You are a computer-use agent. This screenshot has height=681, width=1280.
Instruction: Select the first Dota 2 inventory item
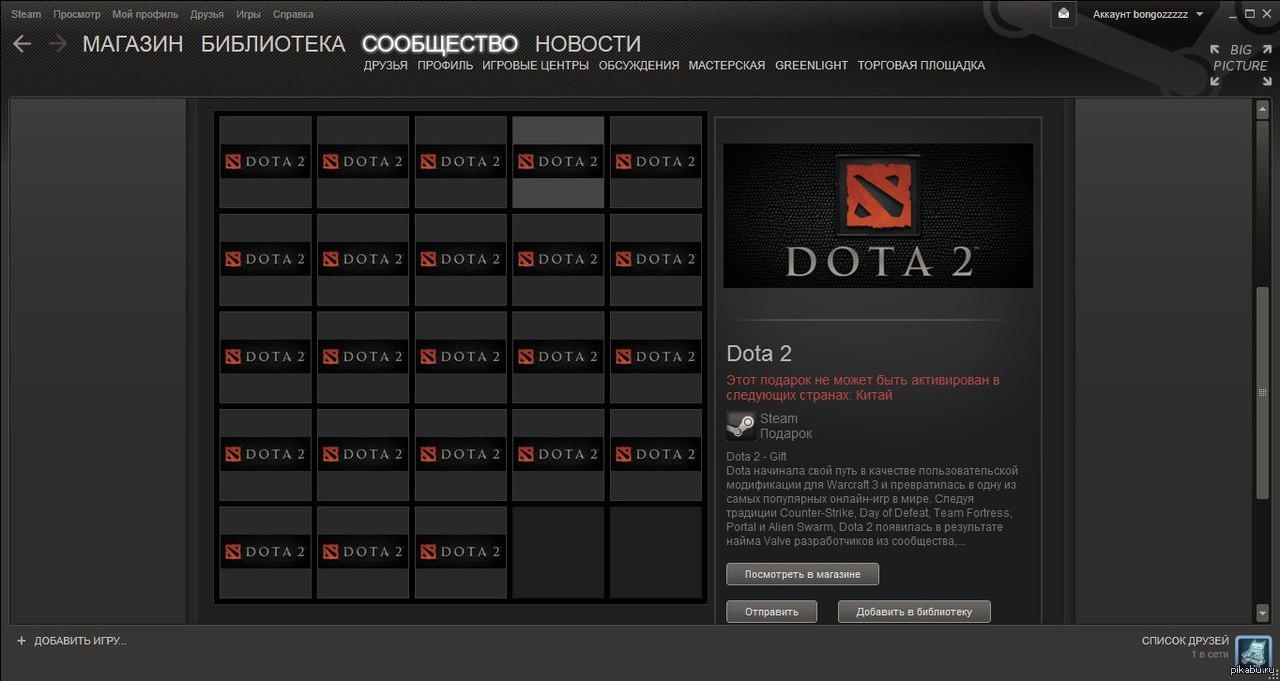(x=266, y=162)
